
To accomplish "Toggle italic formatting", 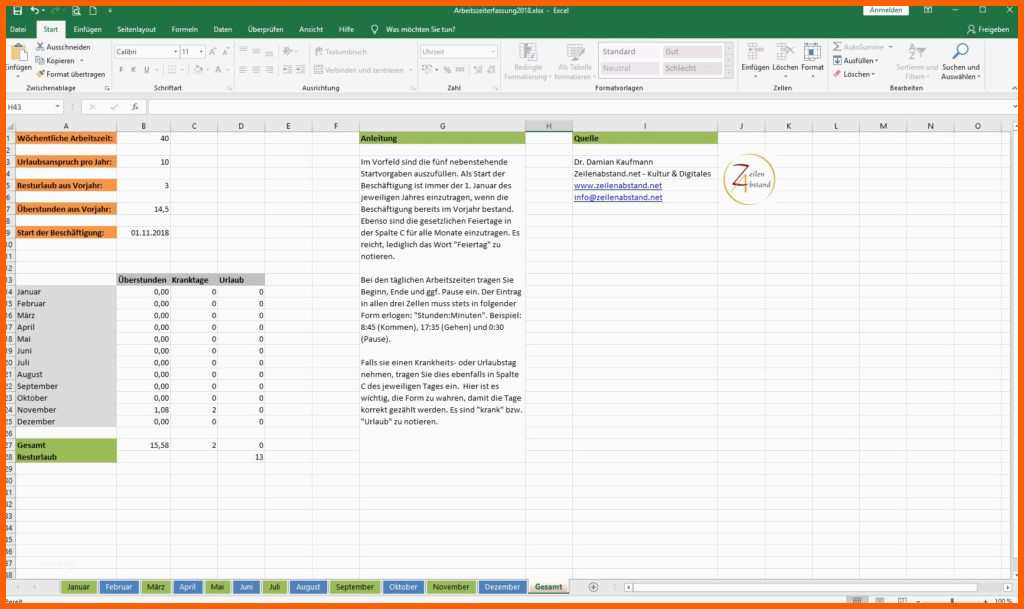I will coord(133,70).
